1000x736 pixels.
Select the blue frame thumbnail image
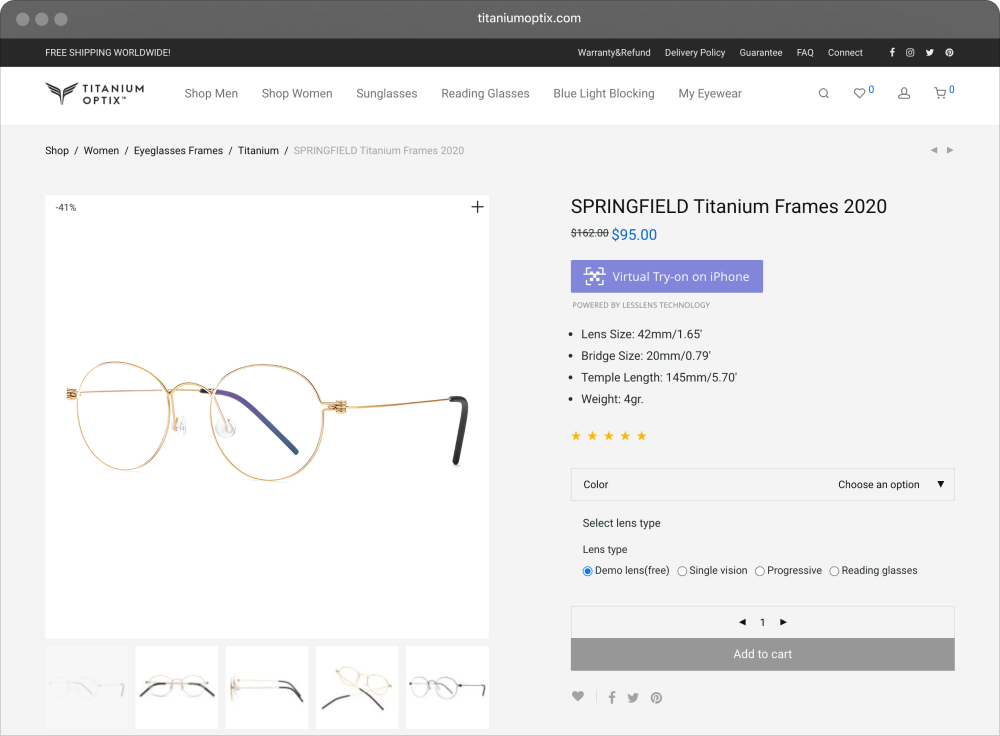pos(447,688)
